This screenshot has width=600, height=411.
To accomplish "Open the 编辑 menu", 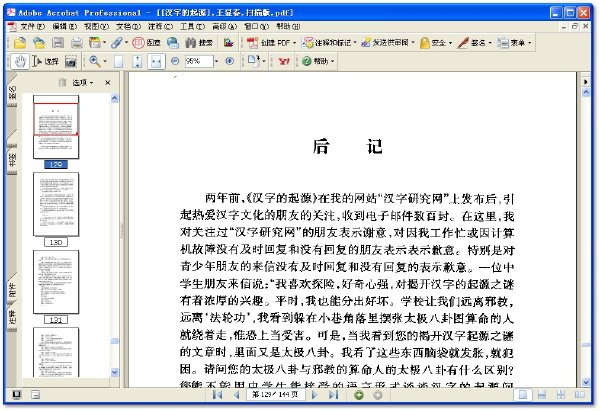I will click(65, 26).
